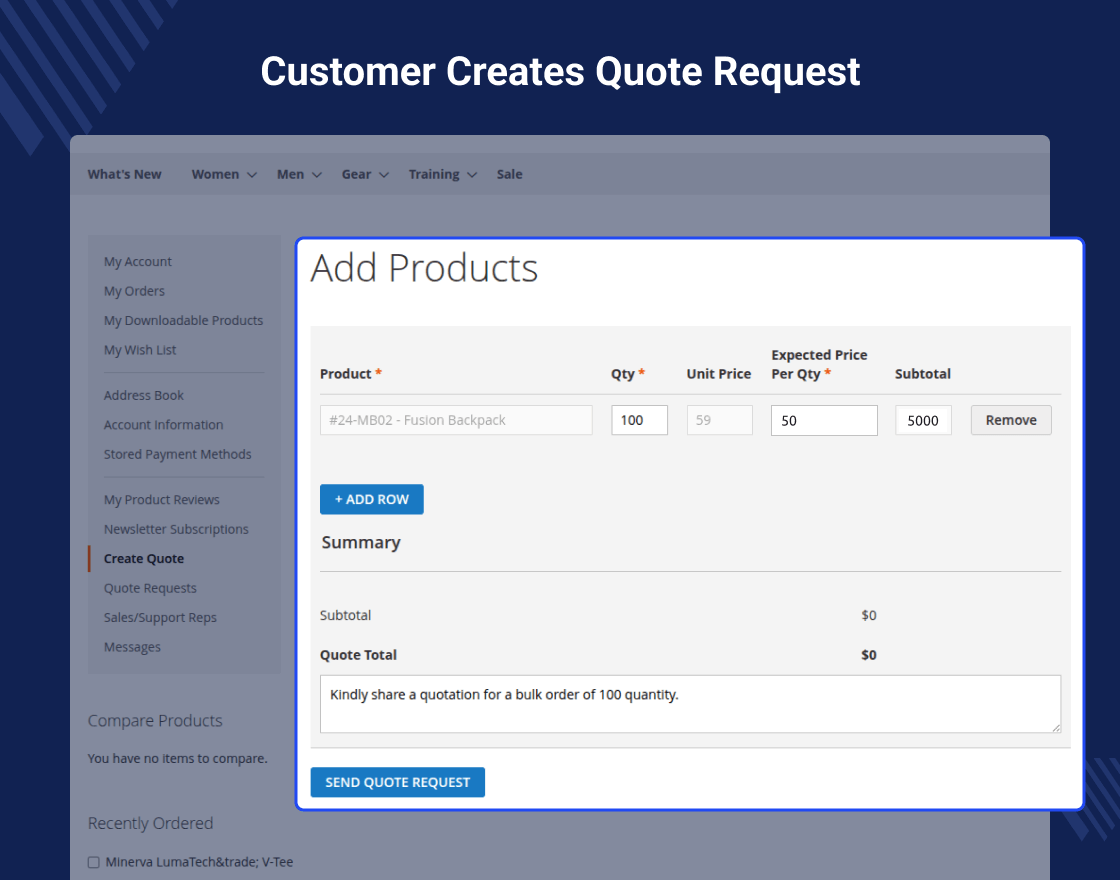
Task: Click the + ADD ROW button
Action: pyautogui.click(x=371, y=499)
